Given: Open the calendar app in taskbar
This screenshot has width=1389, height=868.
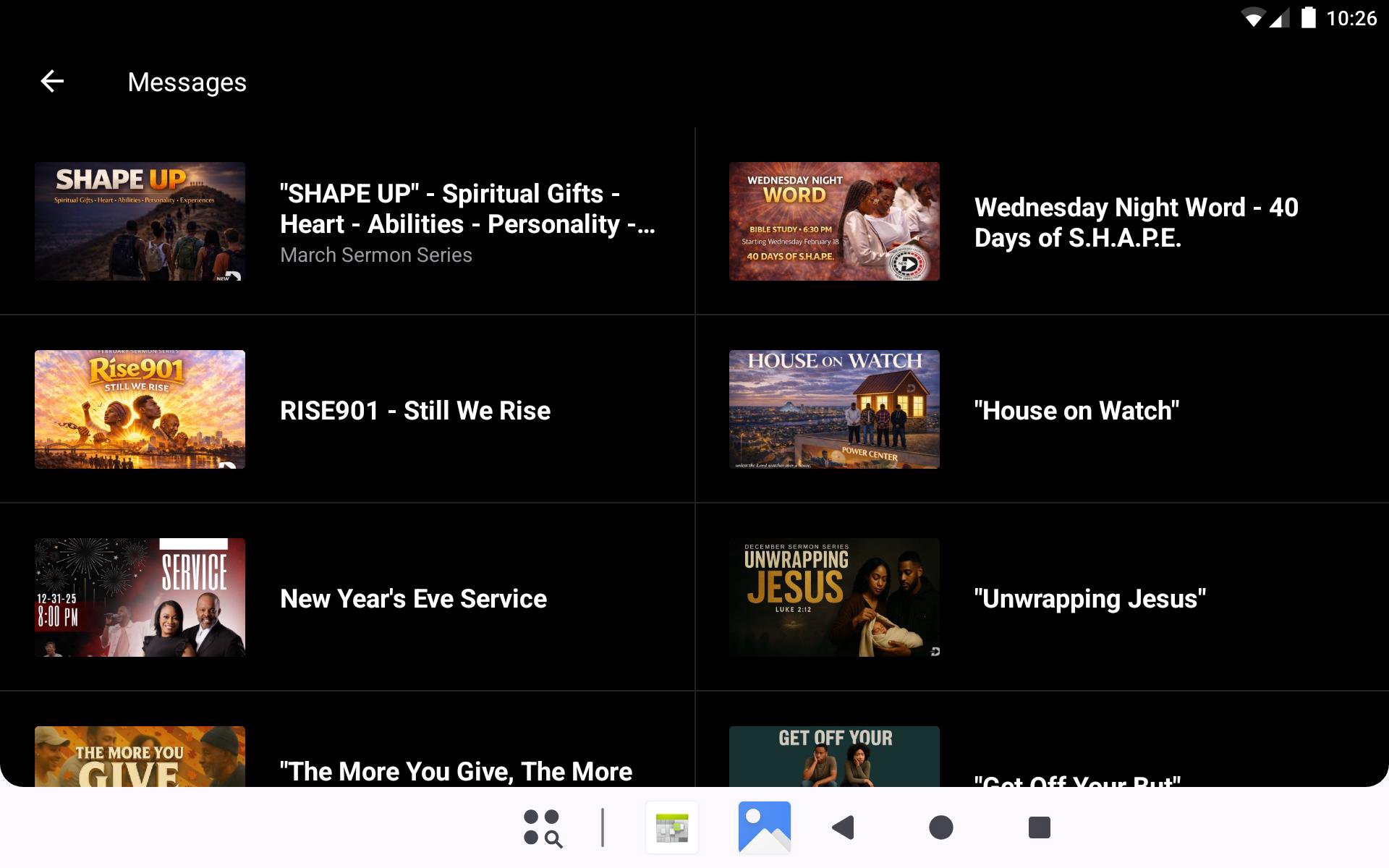Looking at the screenshot, I should click(x=672, y=827).
